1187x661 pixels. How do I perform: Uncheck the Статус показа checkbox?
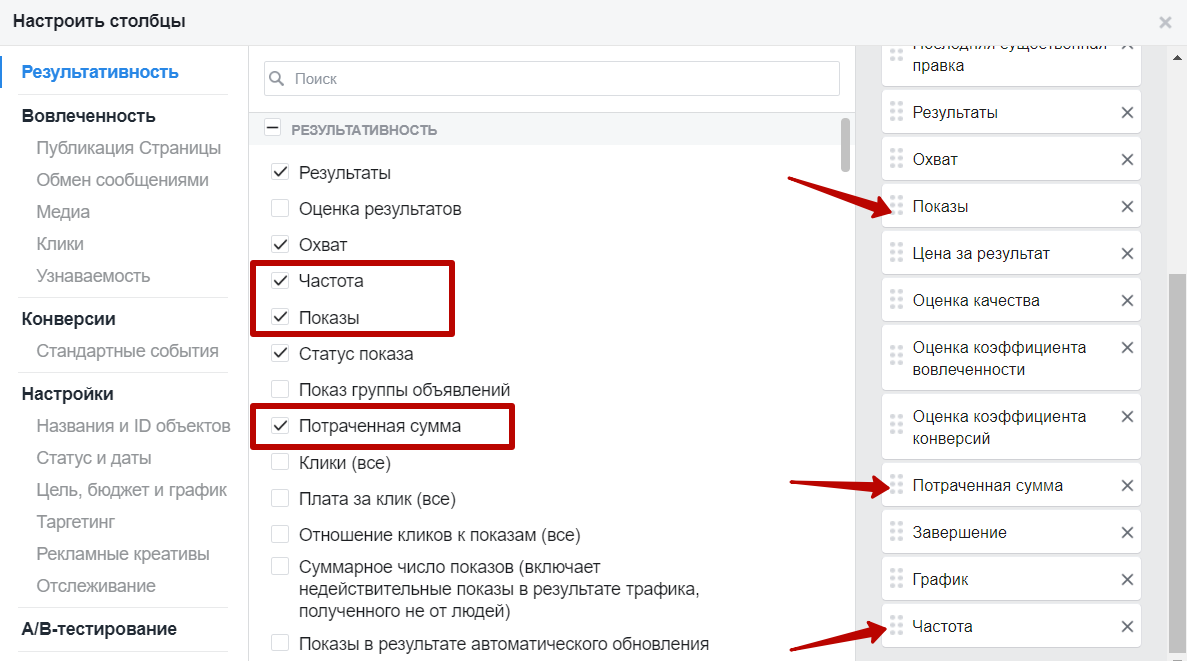tap(280, 353)
